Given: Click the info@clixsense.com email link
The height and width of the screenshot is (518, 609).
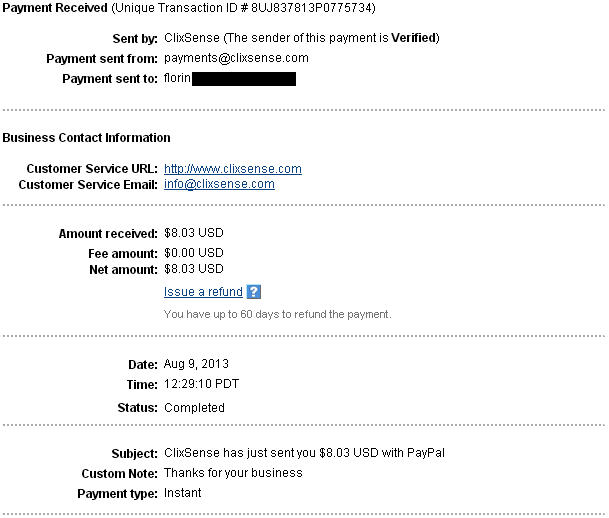Looking at the screenshot, I should [x=219, y=184].
